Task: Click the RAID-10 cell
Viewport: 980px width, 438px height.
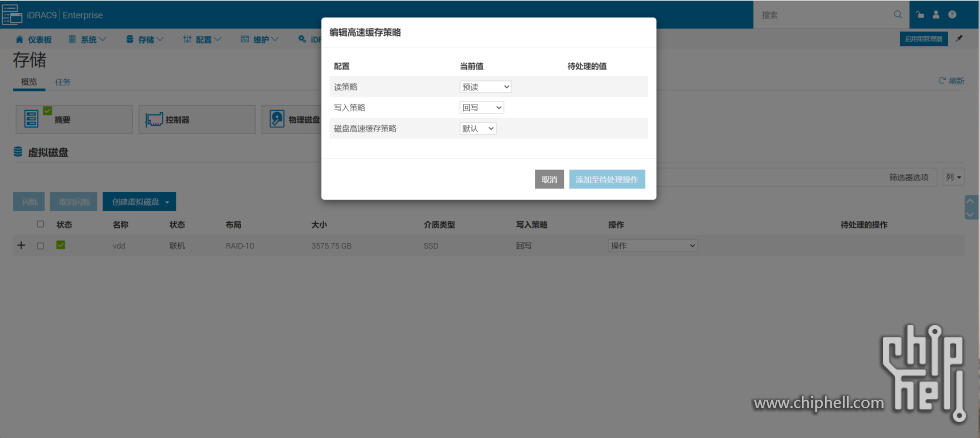Action: click(x=240, y=246)
